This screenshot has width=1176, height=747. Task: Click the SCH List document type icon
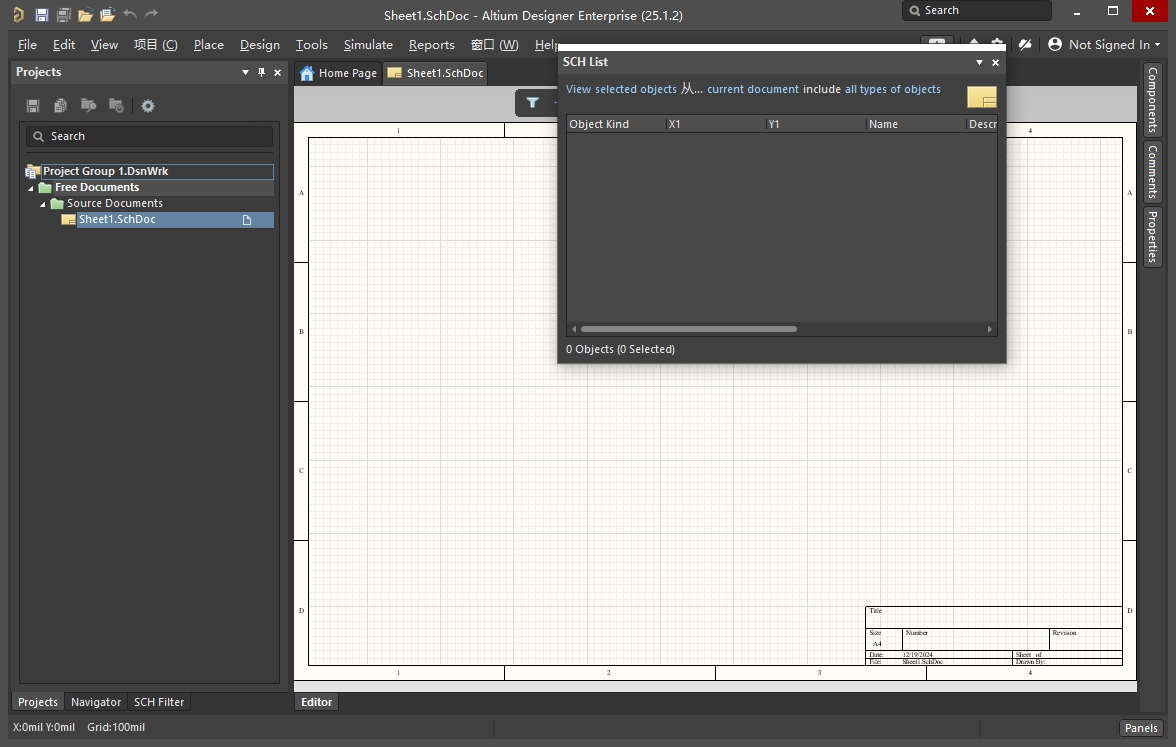(x=982, y=97)
